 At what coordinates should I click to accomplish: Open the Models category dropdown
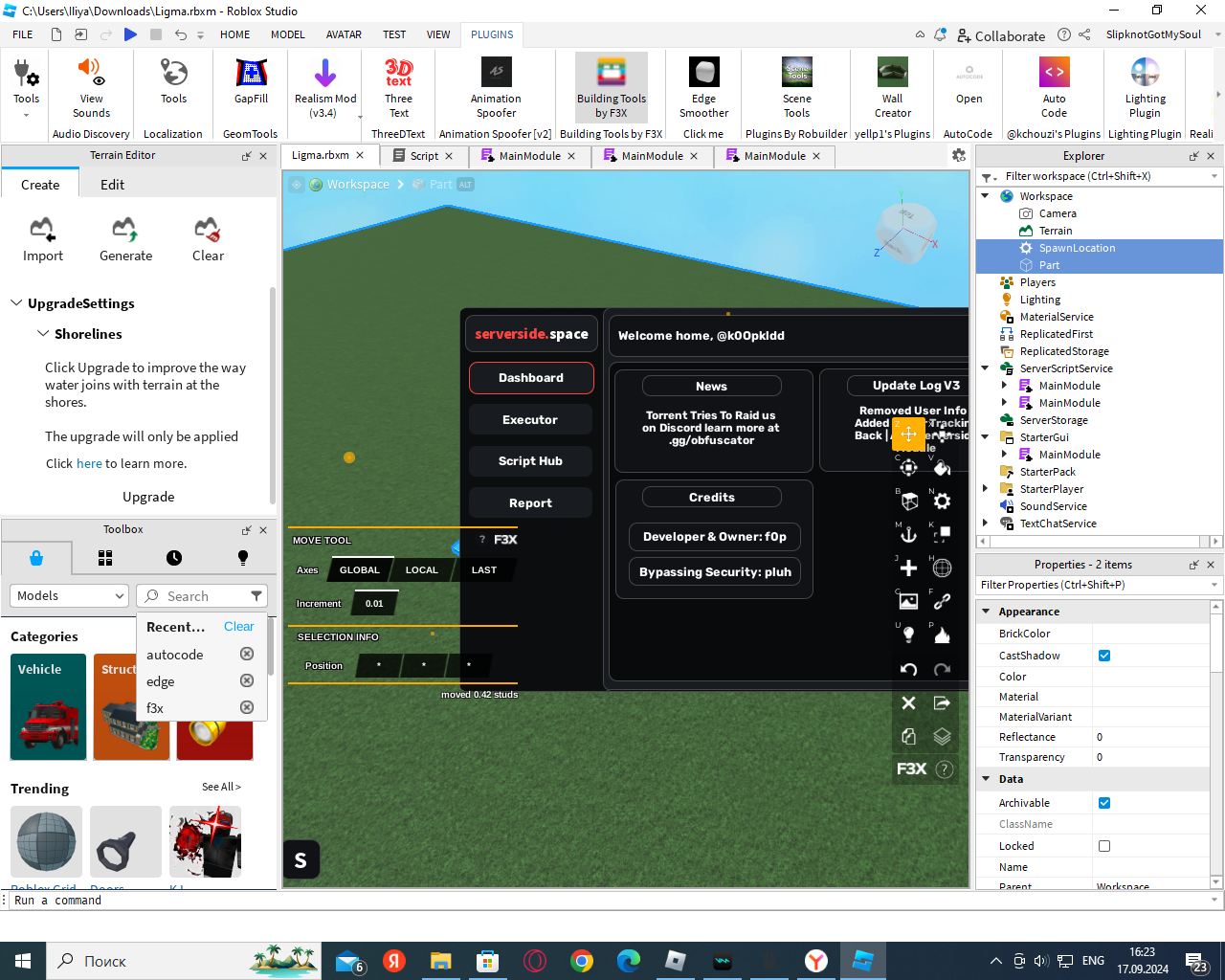(x=69, y=595)
